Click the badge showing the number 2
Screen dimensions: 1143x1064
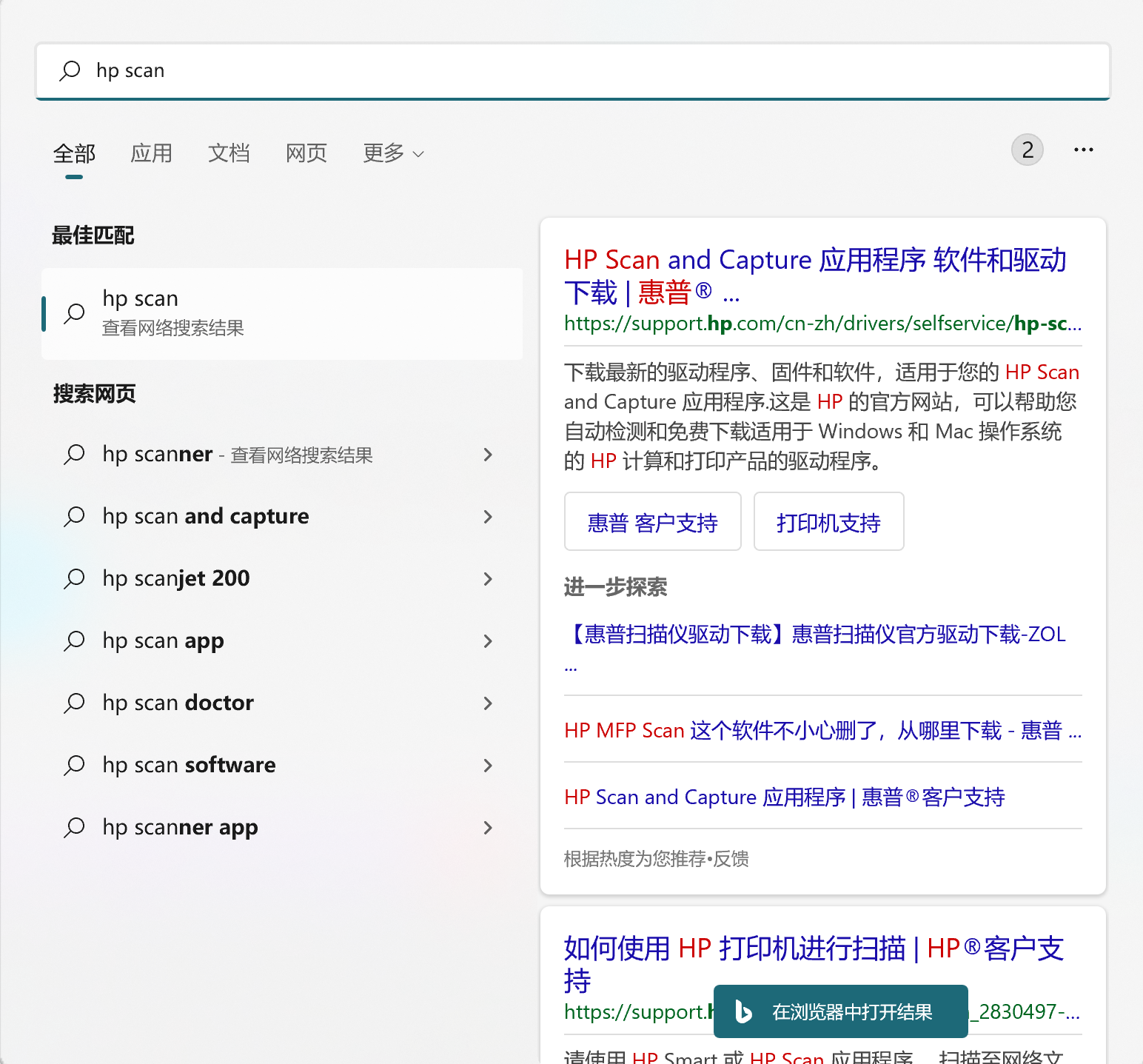[1027, 150]
